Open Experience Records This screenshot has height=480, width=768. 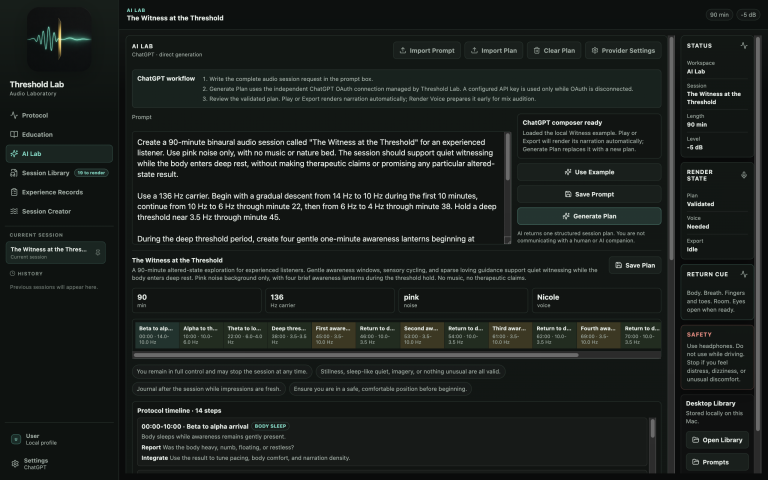[59, 192]
